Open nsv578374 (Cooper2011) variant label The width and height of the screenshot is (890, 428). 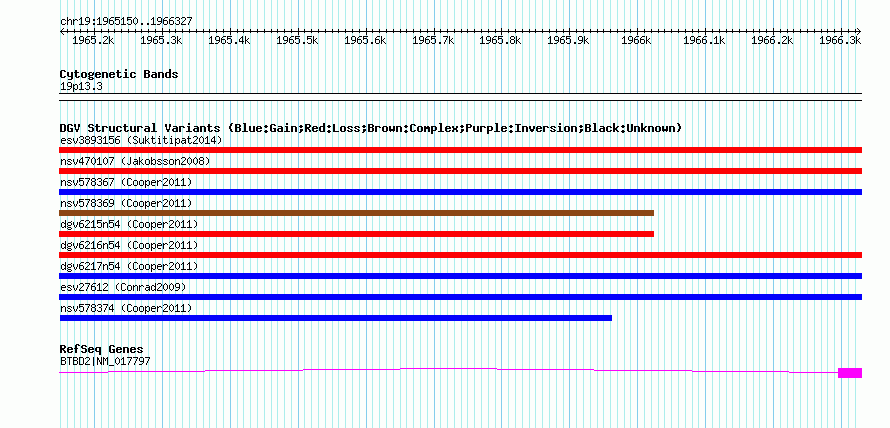[126, 308]
